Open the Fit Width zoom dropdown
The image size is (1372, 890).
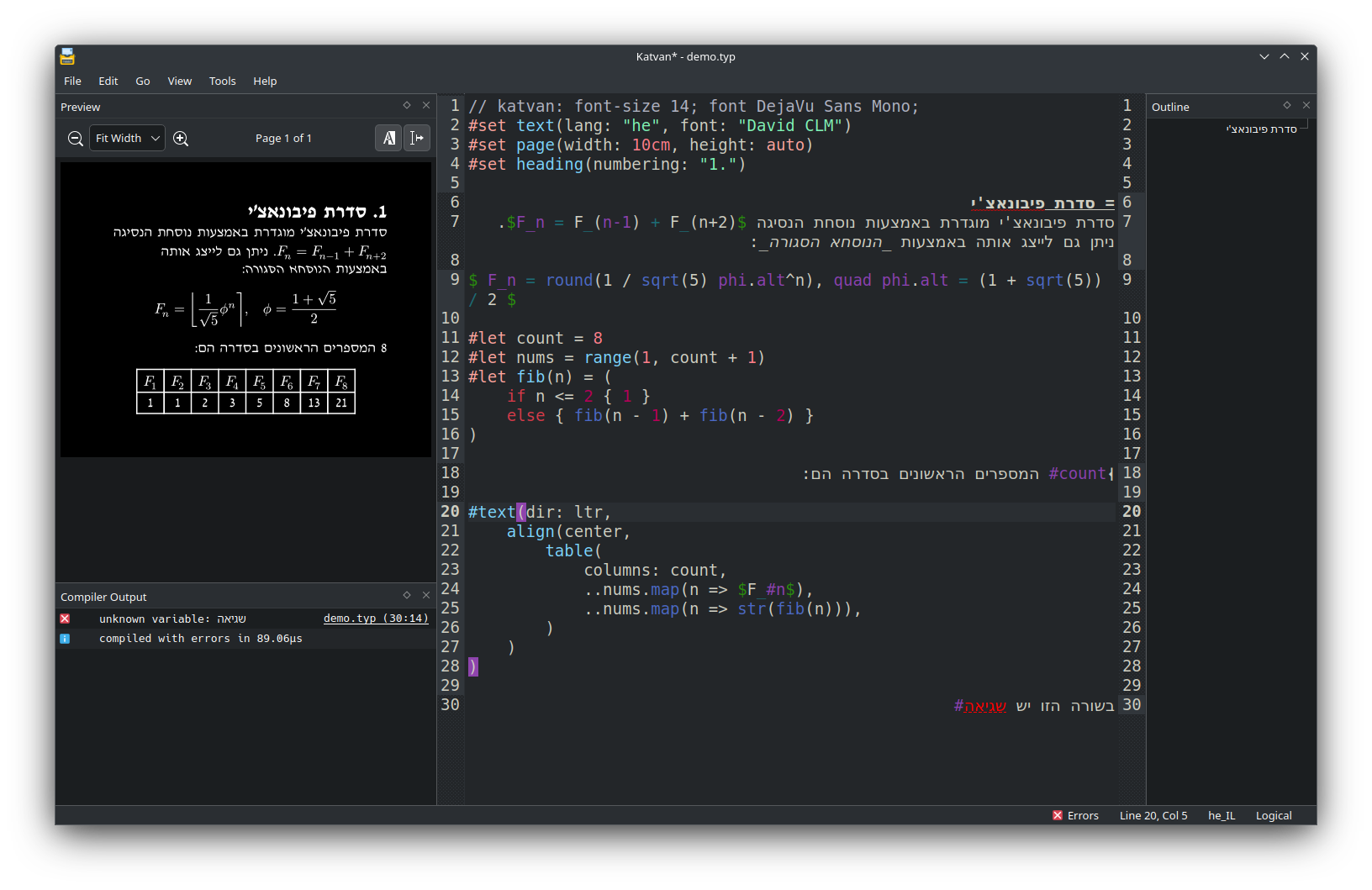[127, 139]
